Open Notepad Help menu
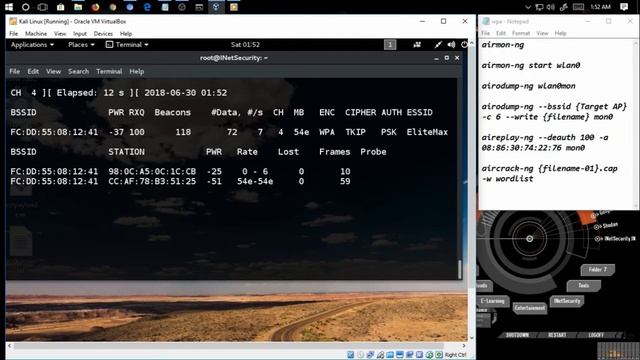The height and width of the screenshot is (360, 640). coord(560,33)
